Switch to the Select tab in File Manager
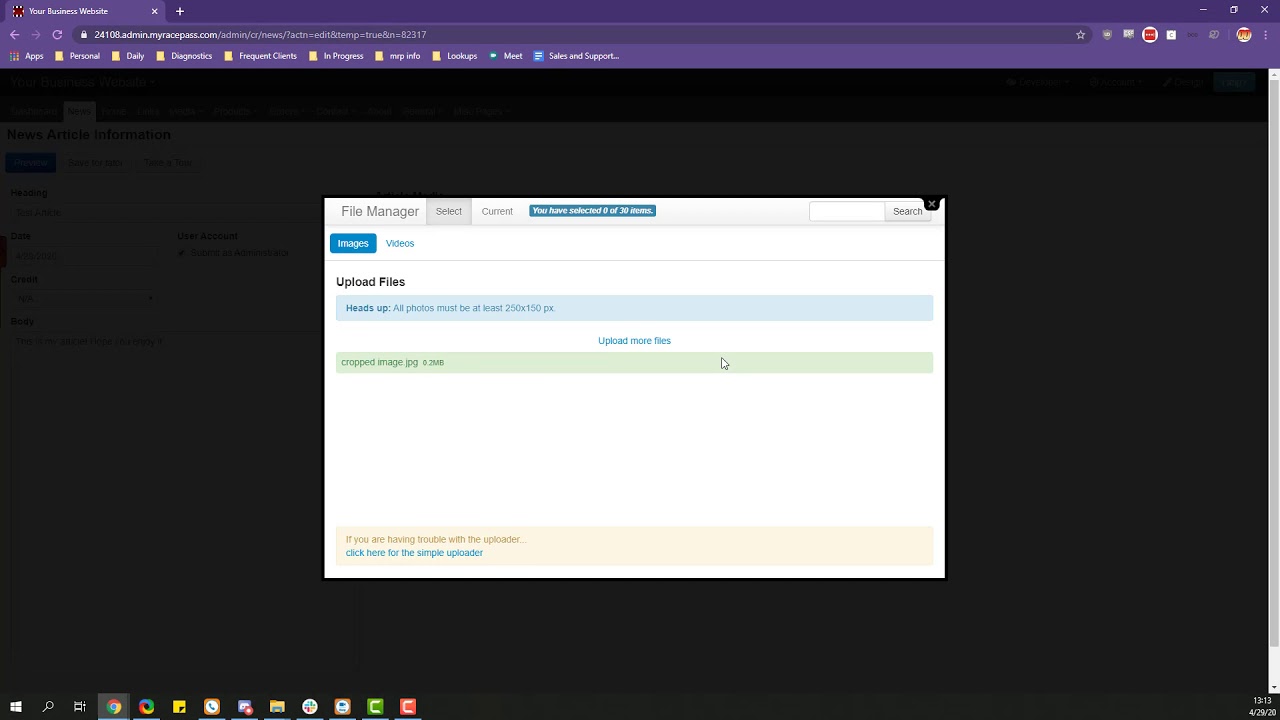Image resolution: width=1280 pixels, height=720 pixels. coord(449,212)
